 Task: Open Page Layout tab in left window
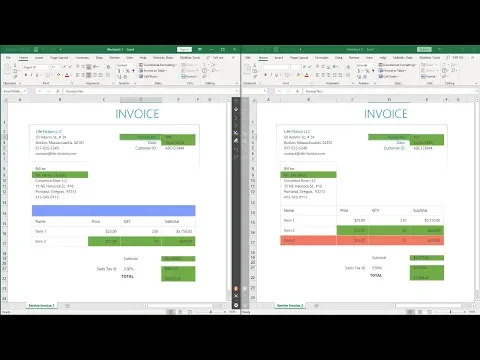[x=59, y=58]
